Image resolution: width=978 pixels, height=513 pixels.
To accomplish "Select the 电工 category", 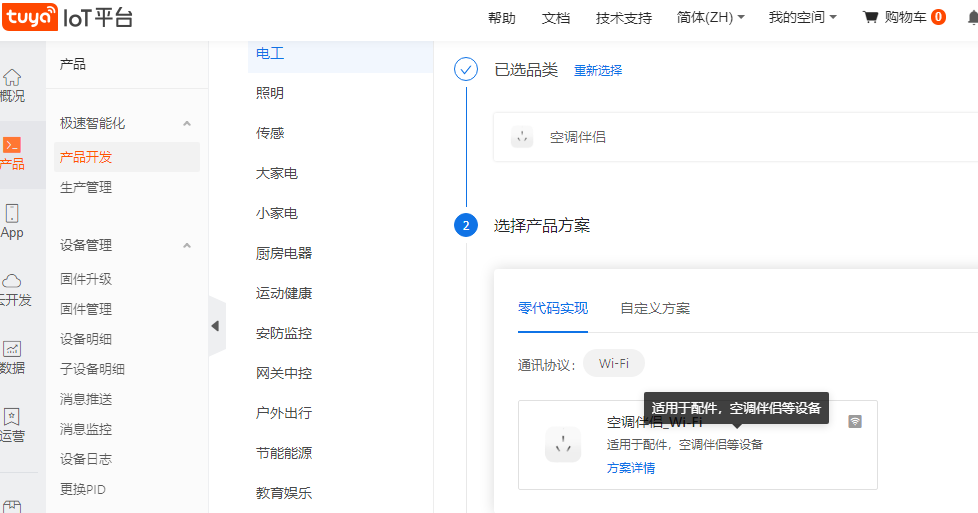I will [341, 54].
